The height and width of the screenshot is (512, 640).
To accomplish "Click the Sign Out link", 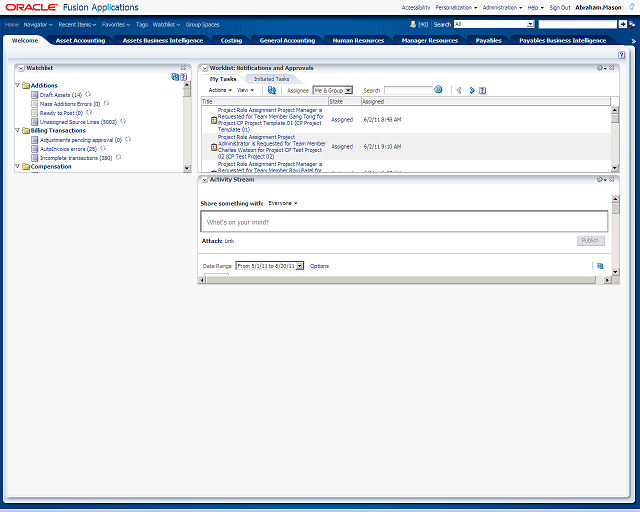I will point(560,7).
